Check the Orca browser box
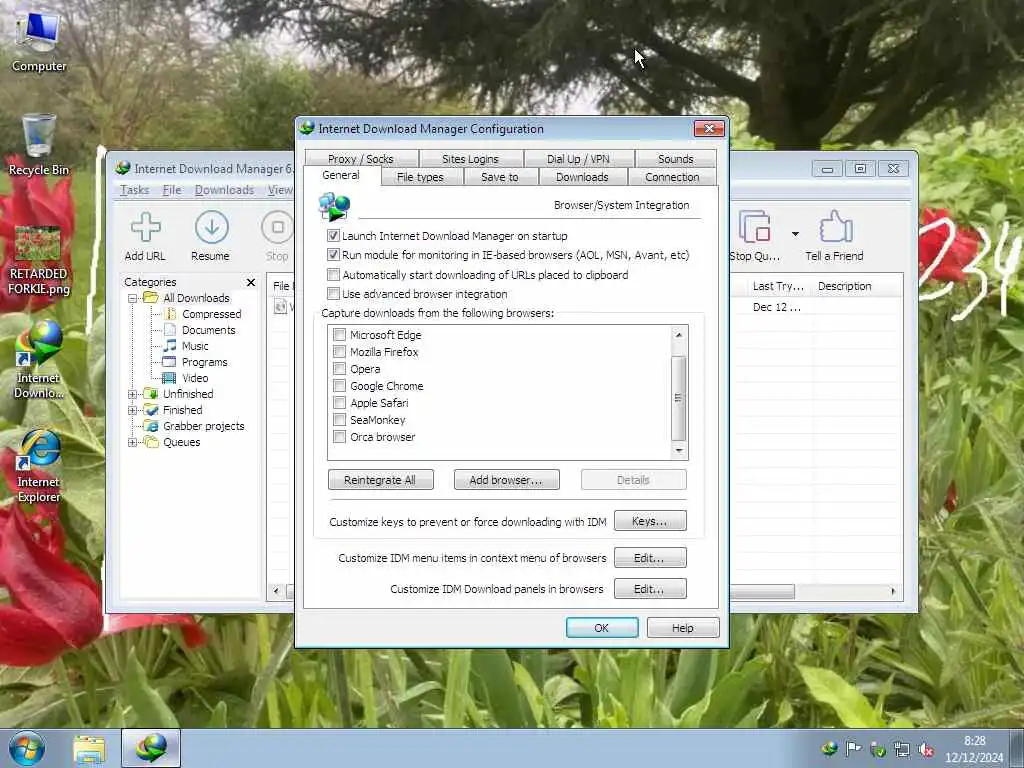This screenshot has height=768, width=1024. (340, 437)
